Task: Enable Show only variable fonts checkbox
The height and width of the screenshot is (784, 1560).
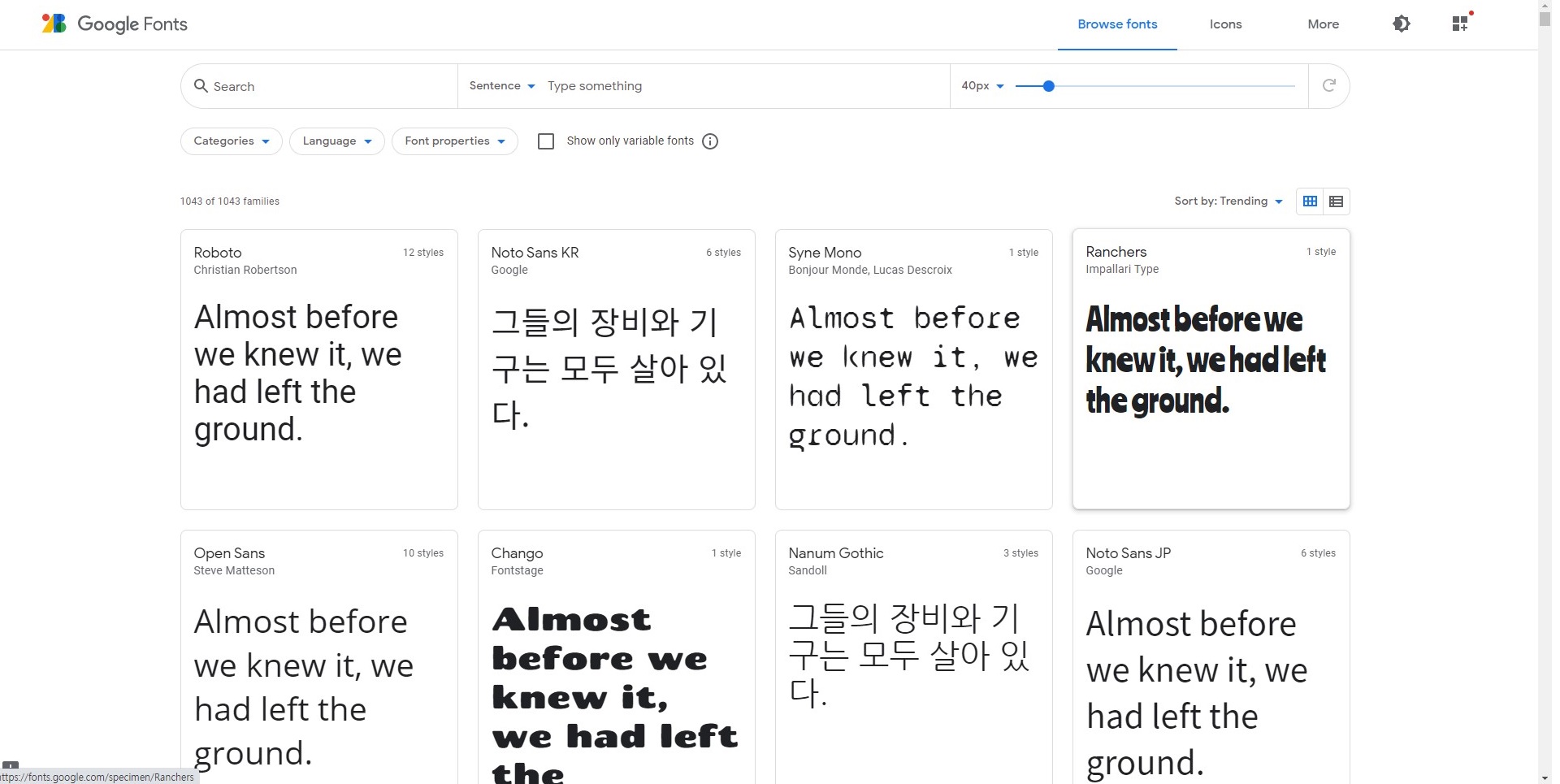Action: [x=546, y=141]
